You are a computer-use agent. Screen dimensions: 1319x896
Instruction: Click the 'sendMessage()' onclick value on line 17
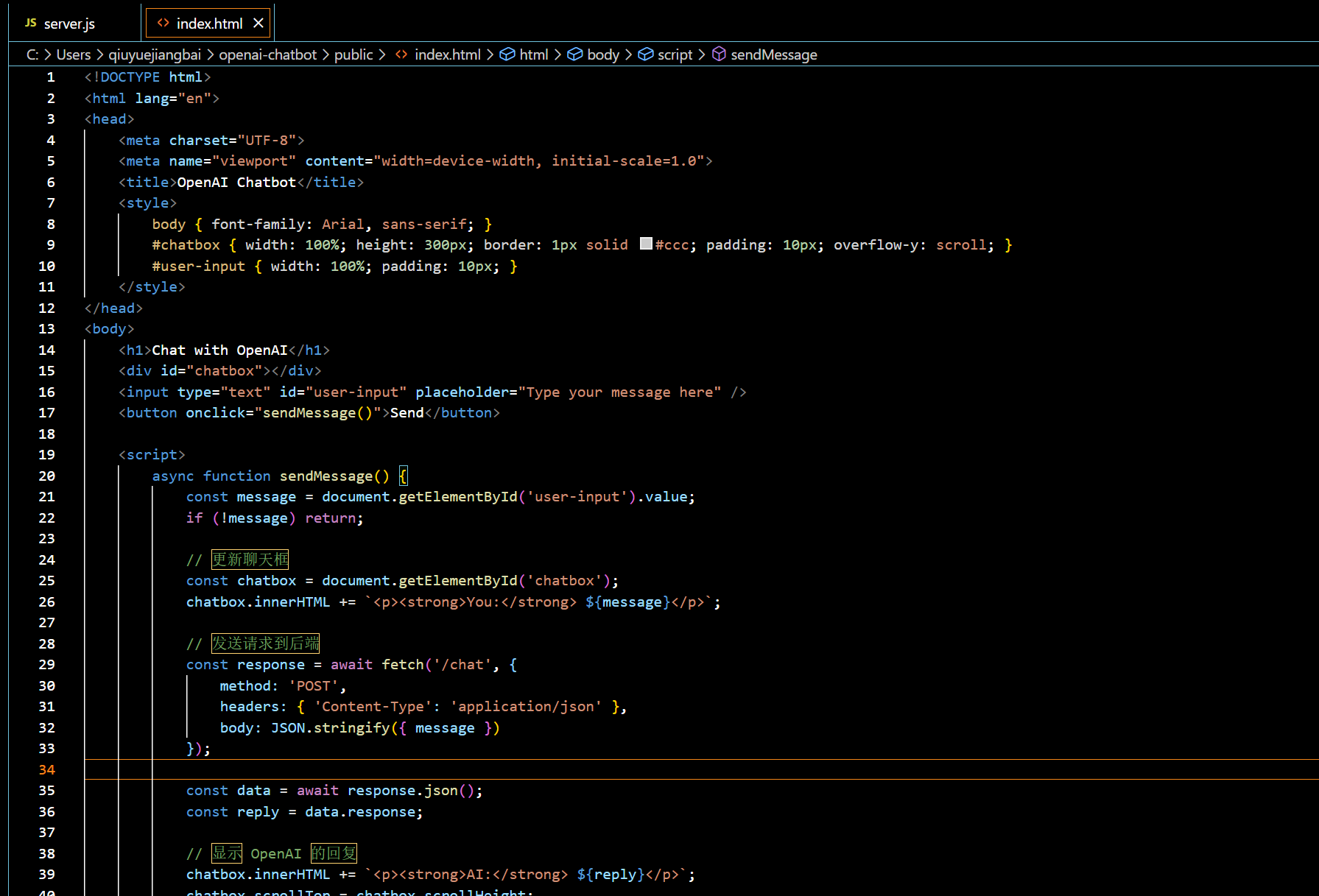click(317, 412)
